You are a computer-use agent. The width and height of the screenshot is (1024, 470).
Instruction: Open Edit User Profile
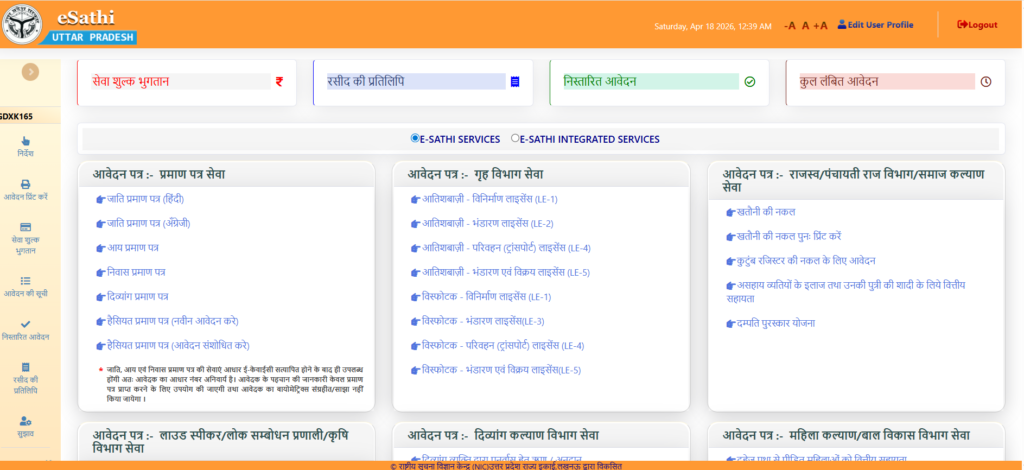(875, 24)
